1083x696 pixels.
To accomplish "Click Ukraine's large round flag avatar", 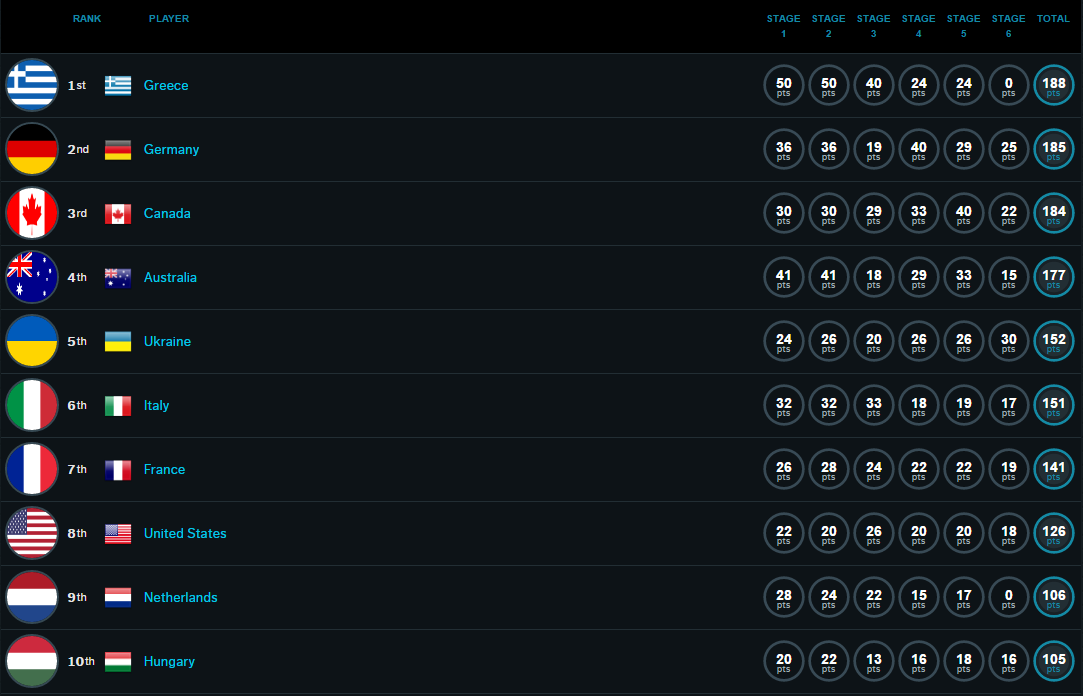I will pyautogui.click(x=32, y=341).
